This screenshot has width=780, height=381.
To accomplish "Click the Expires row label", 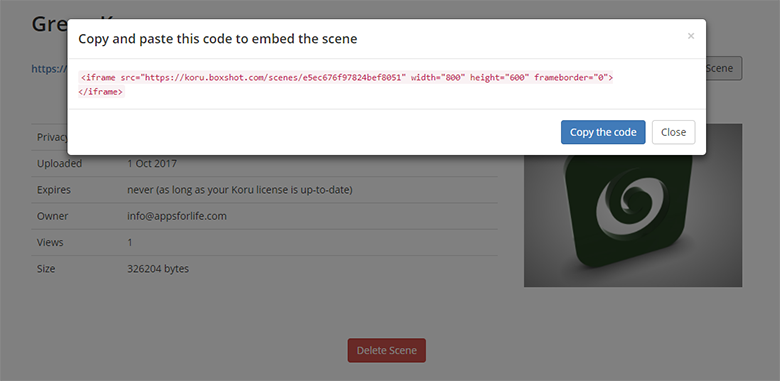I will point(54,190).
